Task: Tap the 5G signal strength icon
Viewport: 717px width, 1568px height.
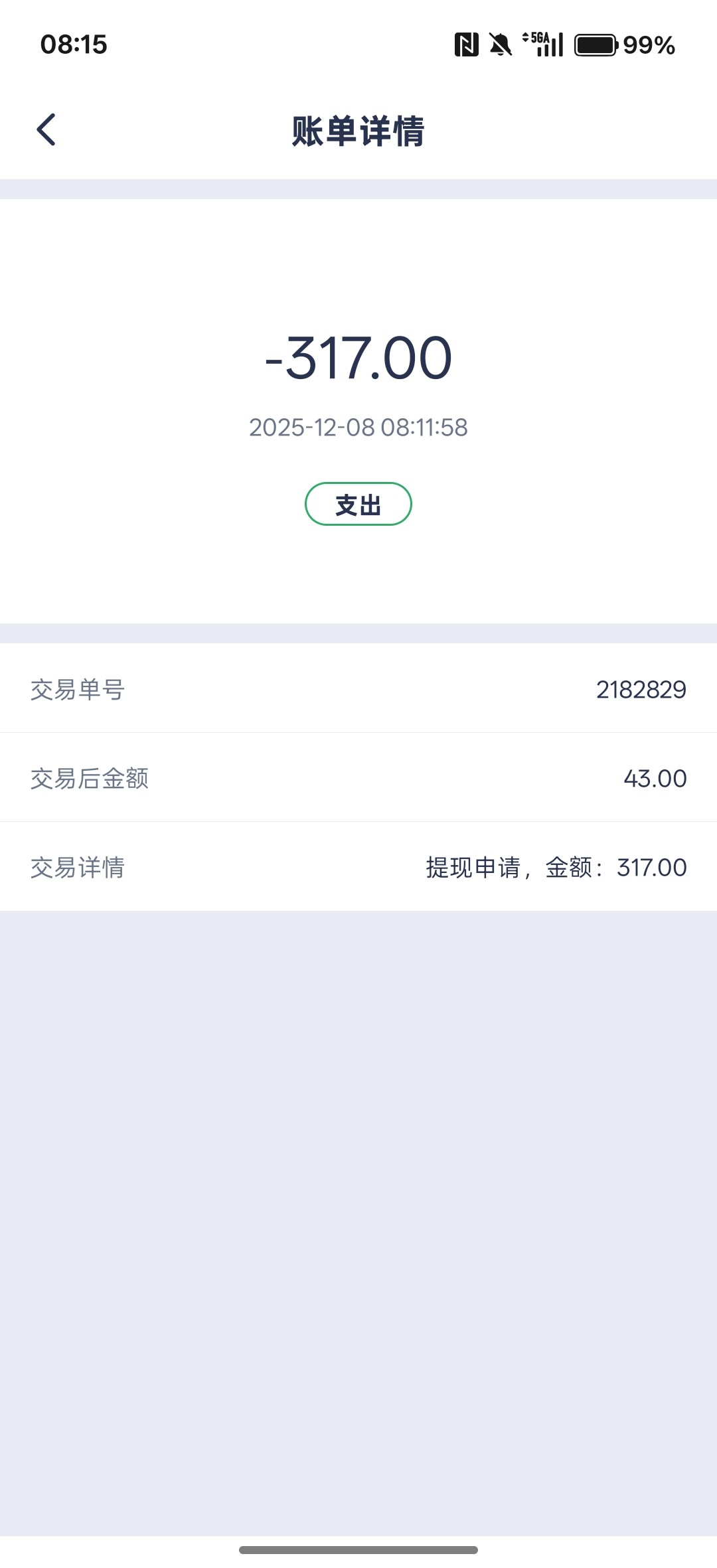Action: click(x=544, y=44)
